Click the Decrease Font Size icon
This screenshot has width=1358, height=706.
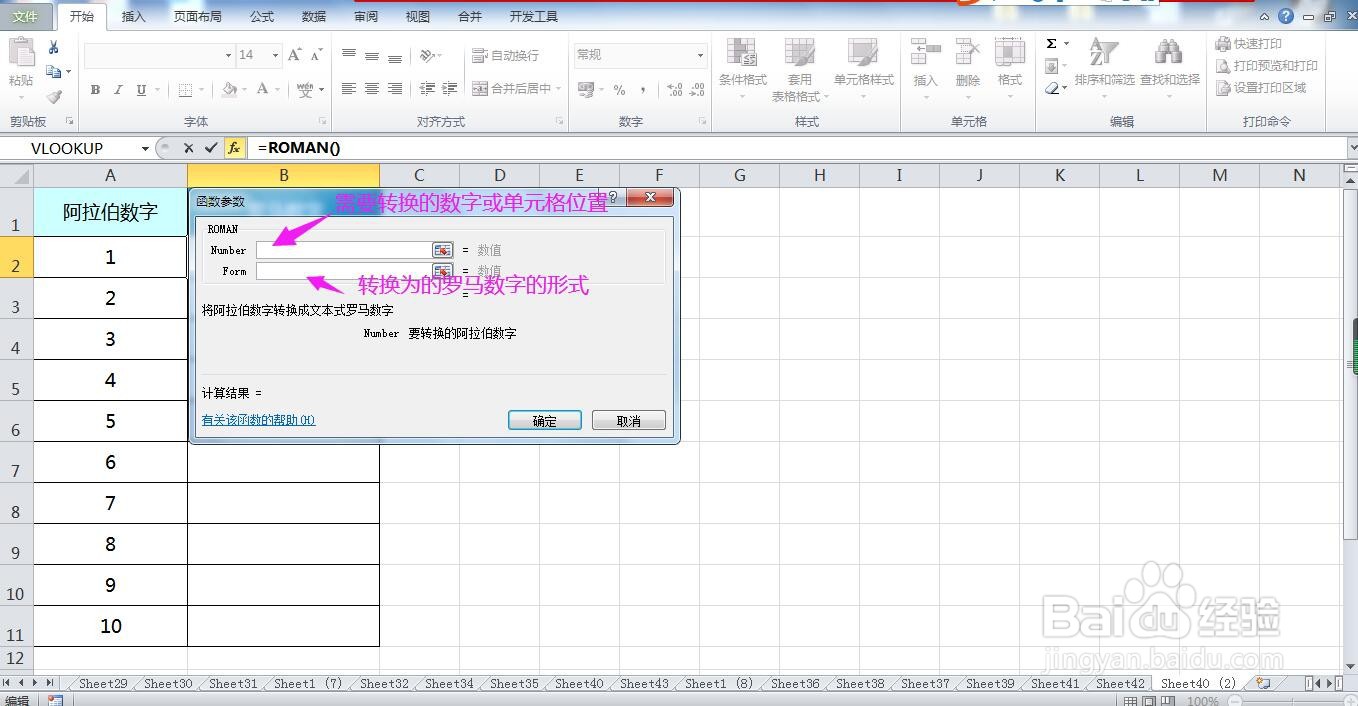click(x=317, y=55)
